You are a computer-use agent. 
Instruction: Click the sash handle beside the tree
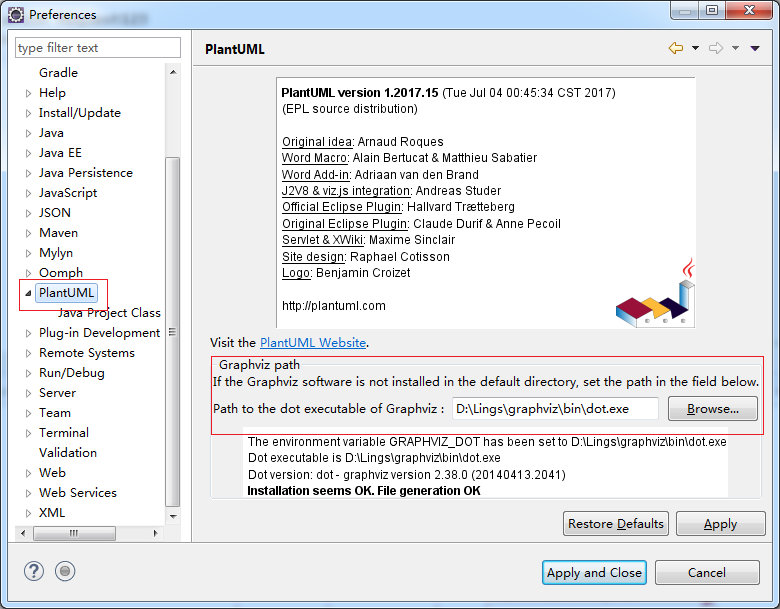tap(191, 286)
